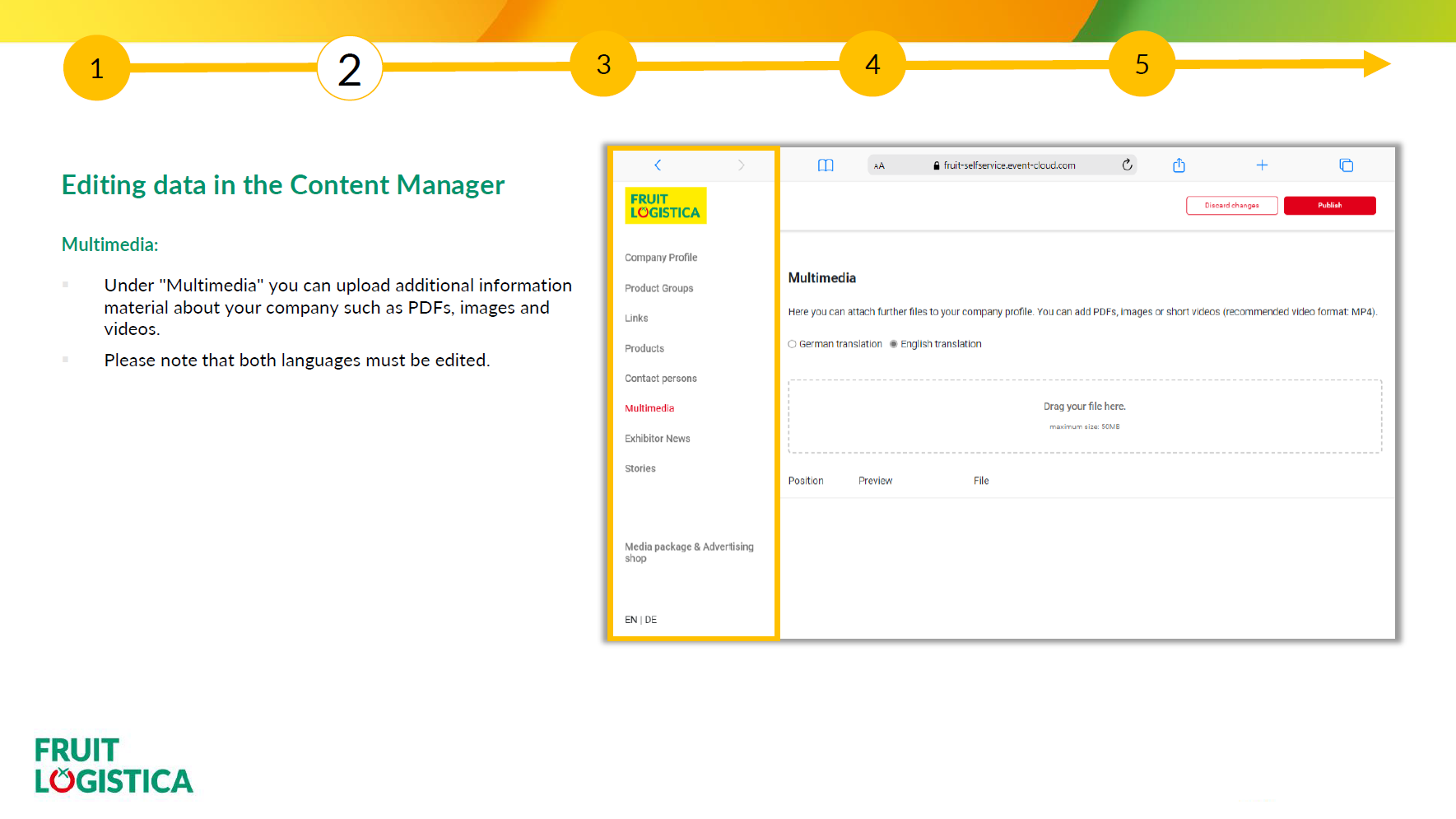Click the fruit-selfservice.event-cloud.com address bar
This screenshot has height=819, width=1456.
[x=1002, y=165]
